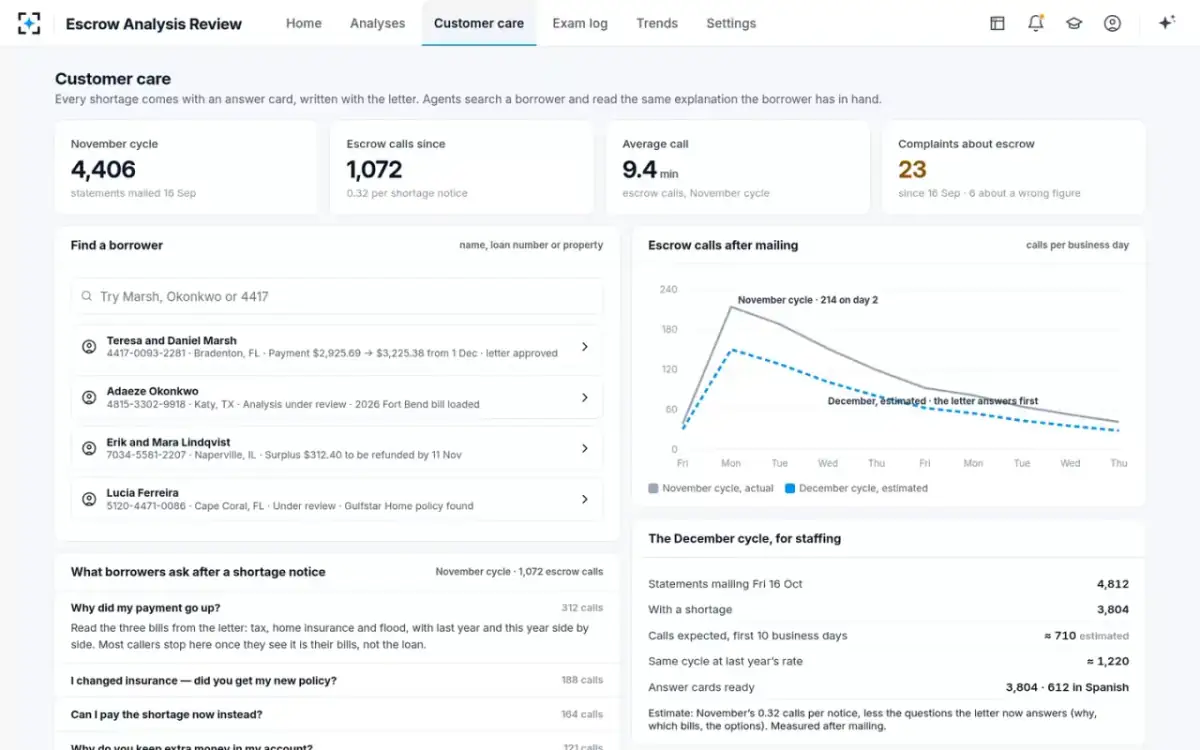
Task: Open the sparkle AI assistant icon
Action: (1166, 23)
